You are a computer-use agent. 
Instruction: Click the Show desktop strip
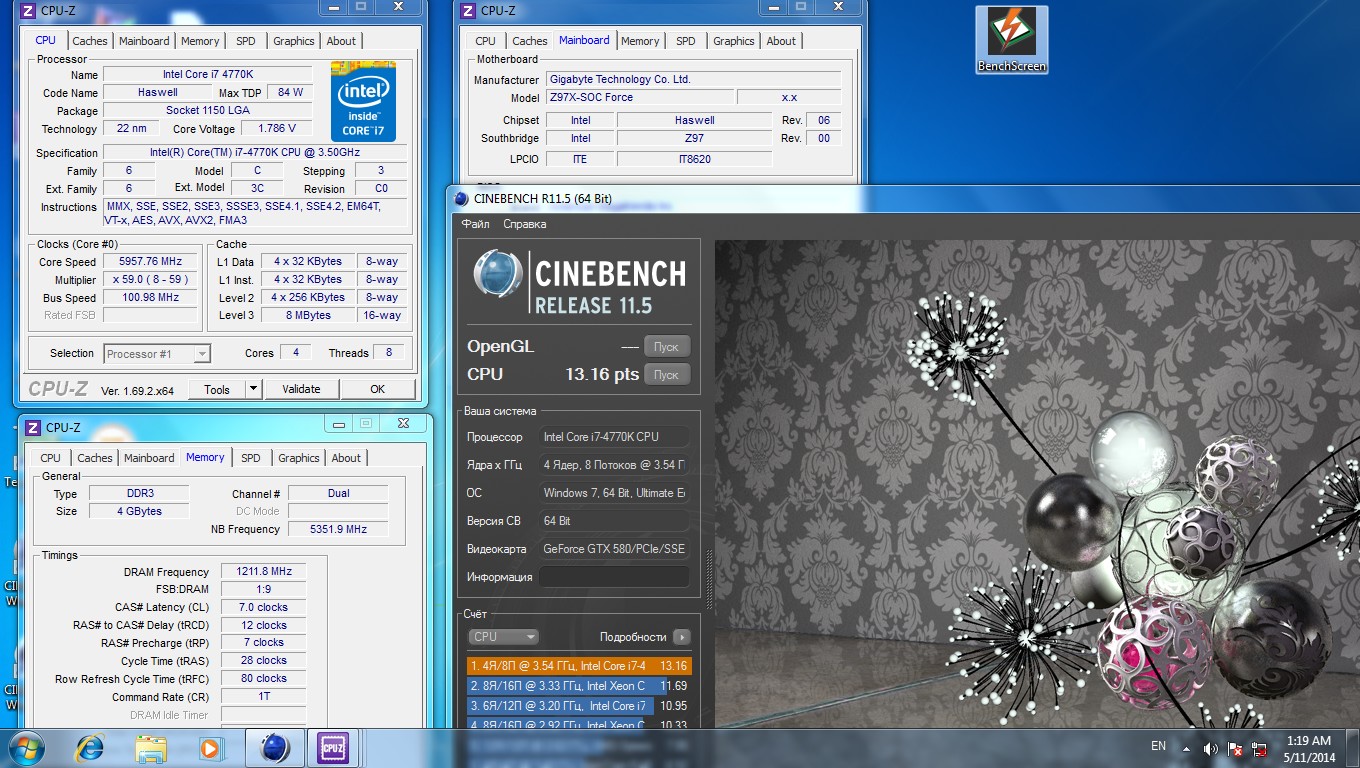pyautogui.click(x=1353, y=748)
